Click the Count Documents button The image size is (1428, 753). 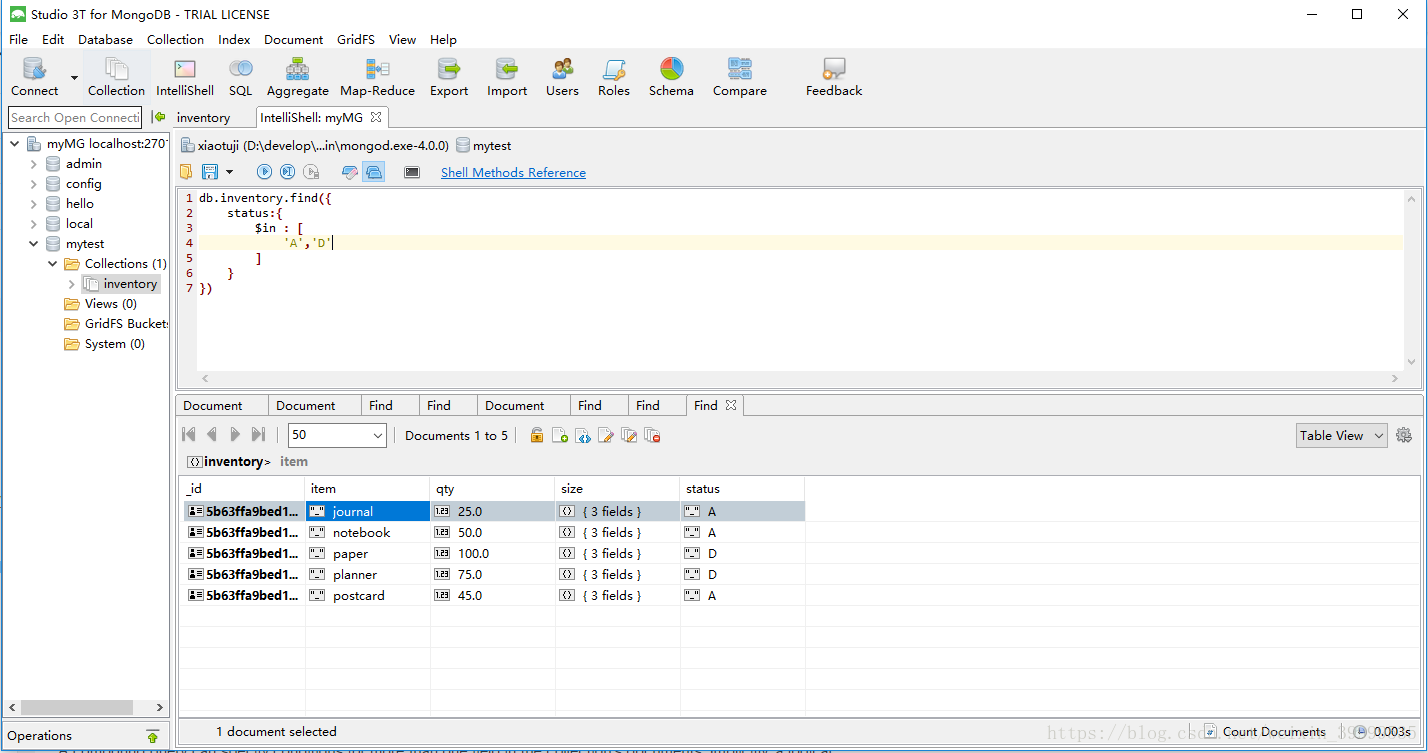pyautogui.click(x=1264, y=732)
